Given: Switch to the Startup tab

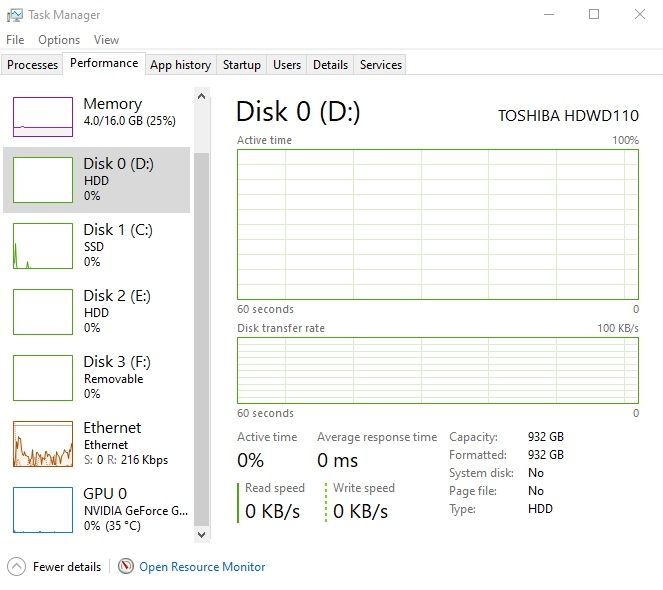Looking at the screenshot, I should coord(242,65).
